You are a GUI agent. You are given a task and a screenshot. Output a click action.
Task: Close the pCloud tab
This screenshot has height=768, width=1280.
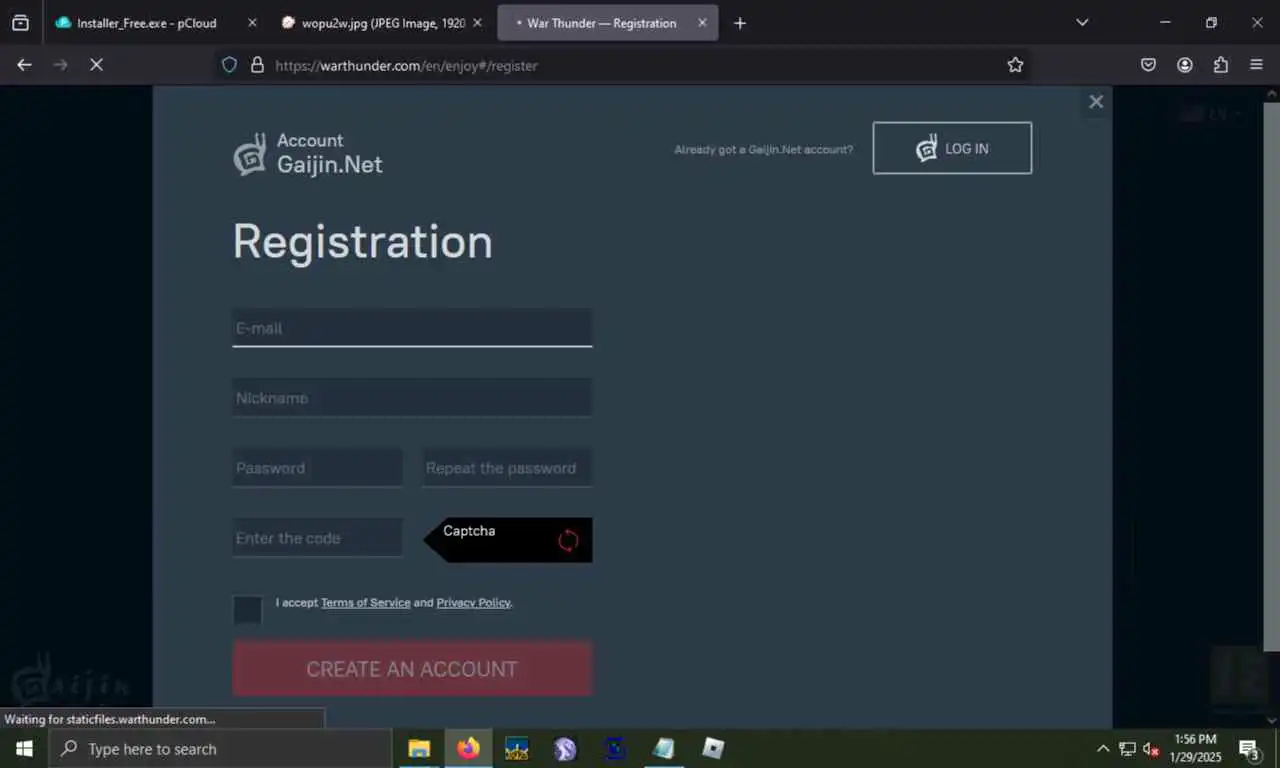point(251,23)
